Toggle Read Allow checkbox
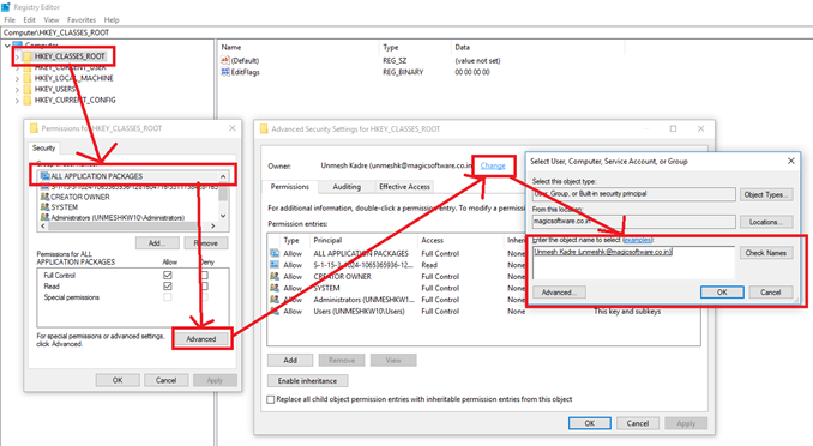This screenshot has width=813, height=446. pyautogui.click(x=167, y=286)
